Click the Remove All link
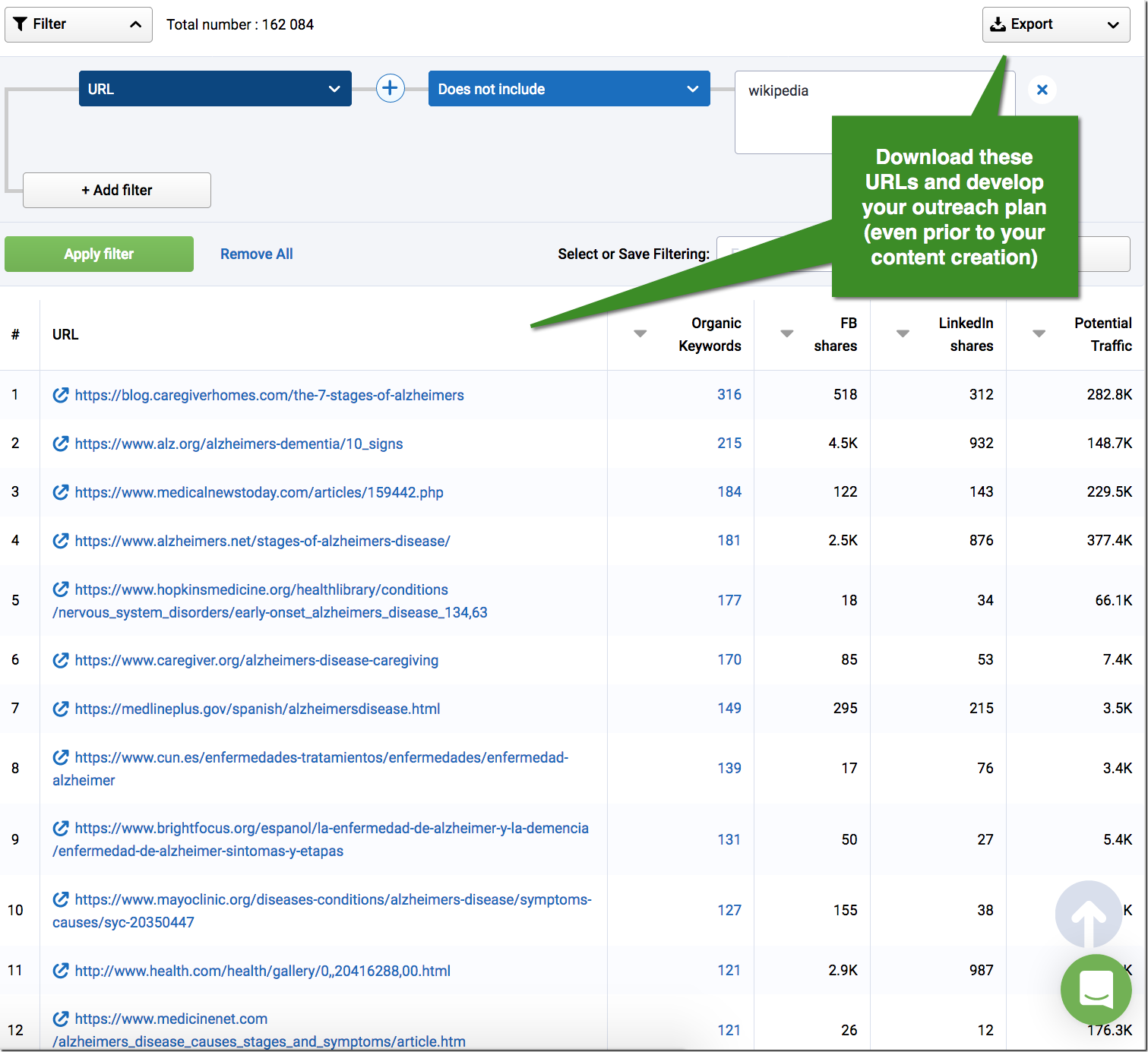 point(256,254)
